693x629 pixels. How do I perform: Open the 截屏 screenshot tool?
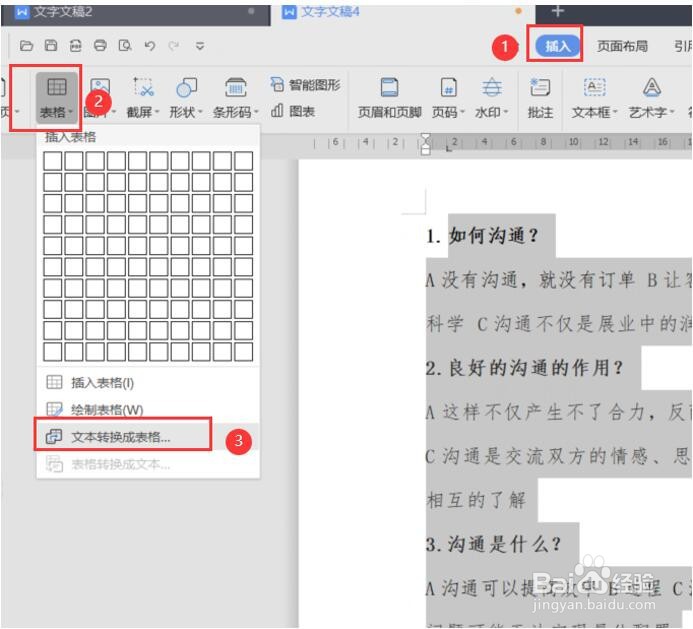tap(143, 98)
